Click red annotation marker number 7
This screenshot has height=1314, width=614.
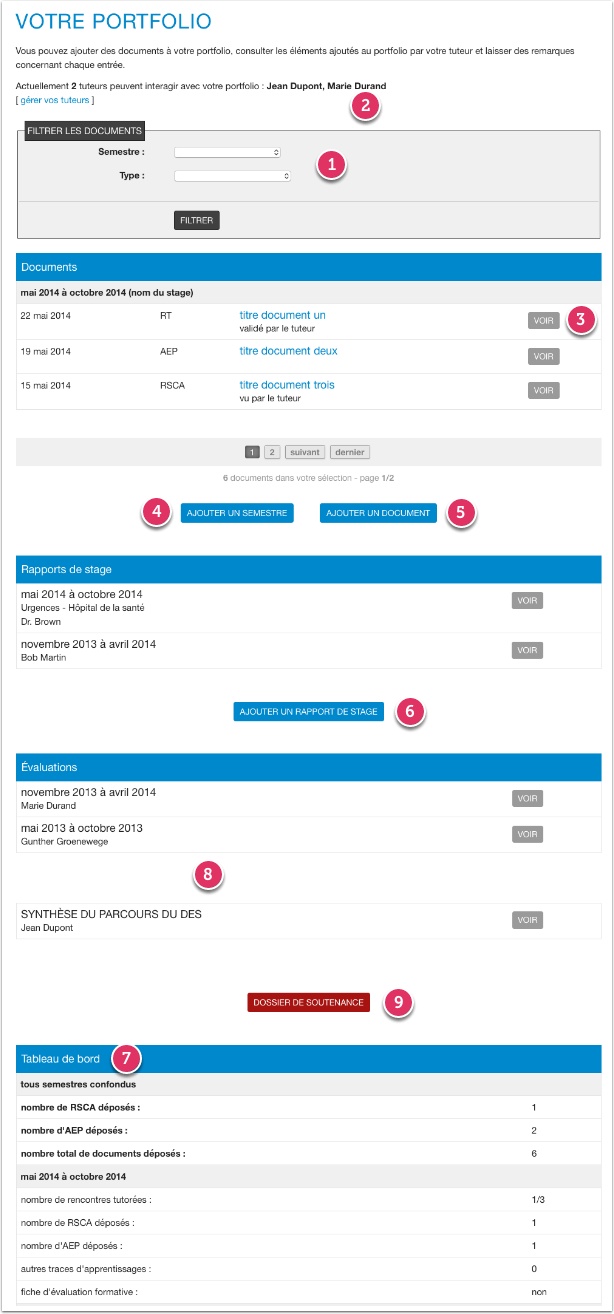tap(126, 1057)
